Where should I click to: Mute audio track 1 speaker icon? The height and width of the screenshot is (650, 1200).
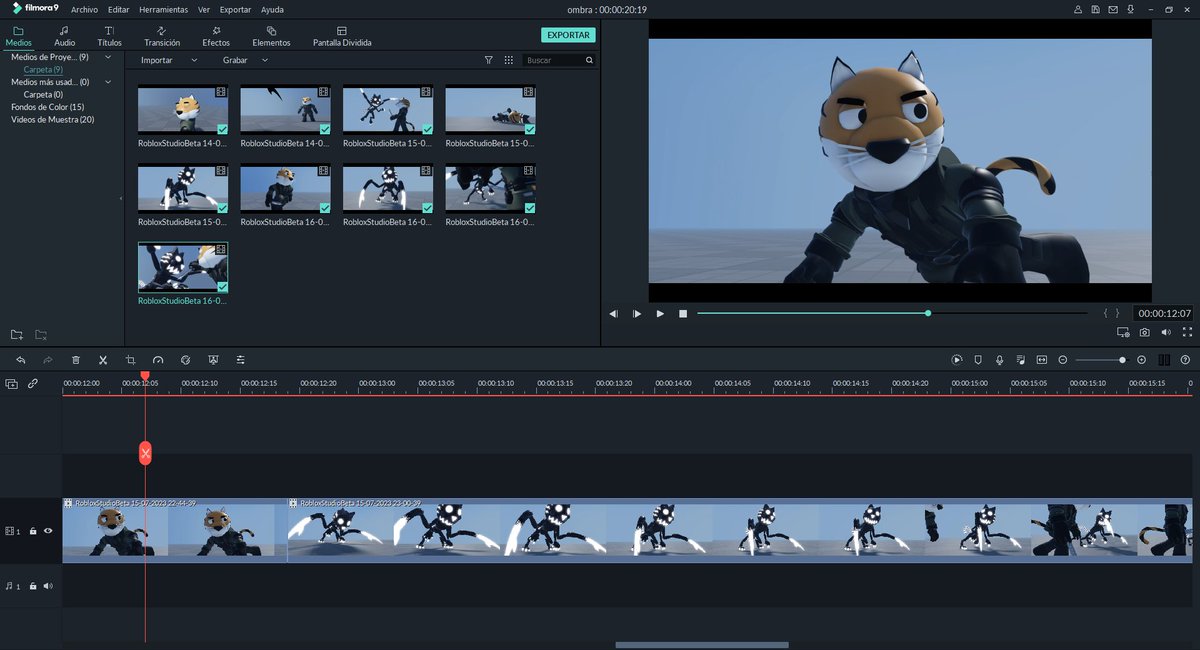(47, 586)
